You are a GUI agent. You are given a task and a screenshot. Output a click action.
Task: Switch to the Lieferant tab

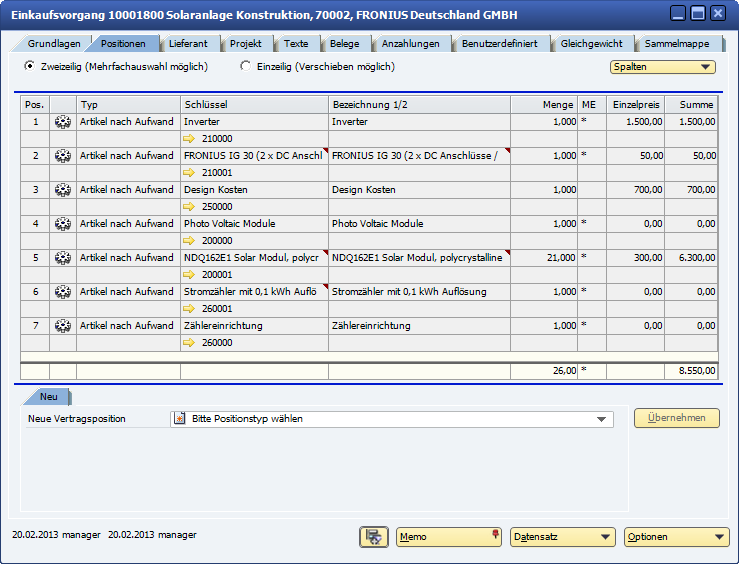[188, 44]
